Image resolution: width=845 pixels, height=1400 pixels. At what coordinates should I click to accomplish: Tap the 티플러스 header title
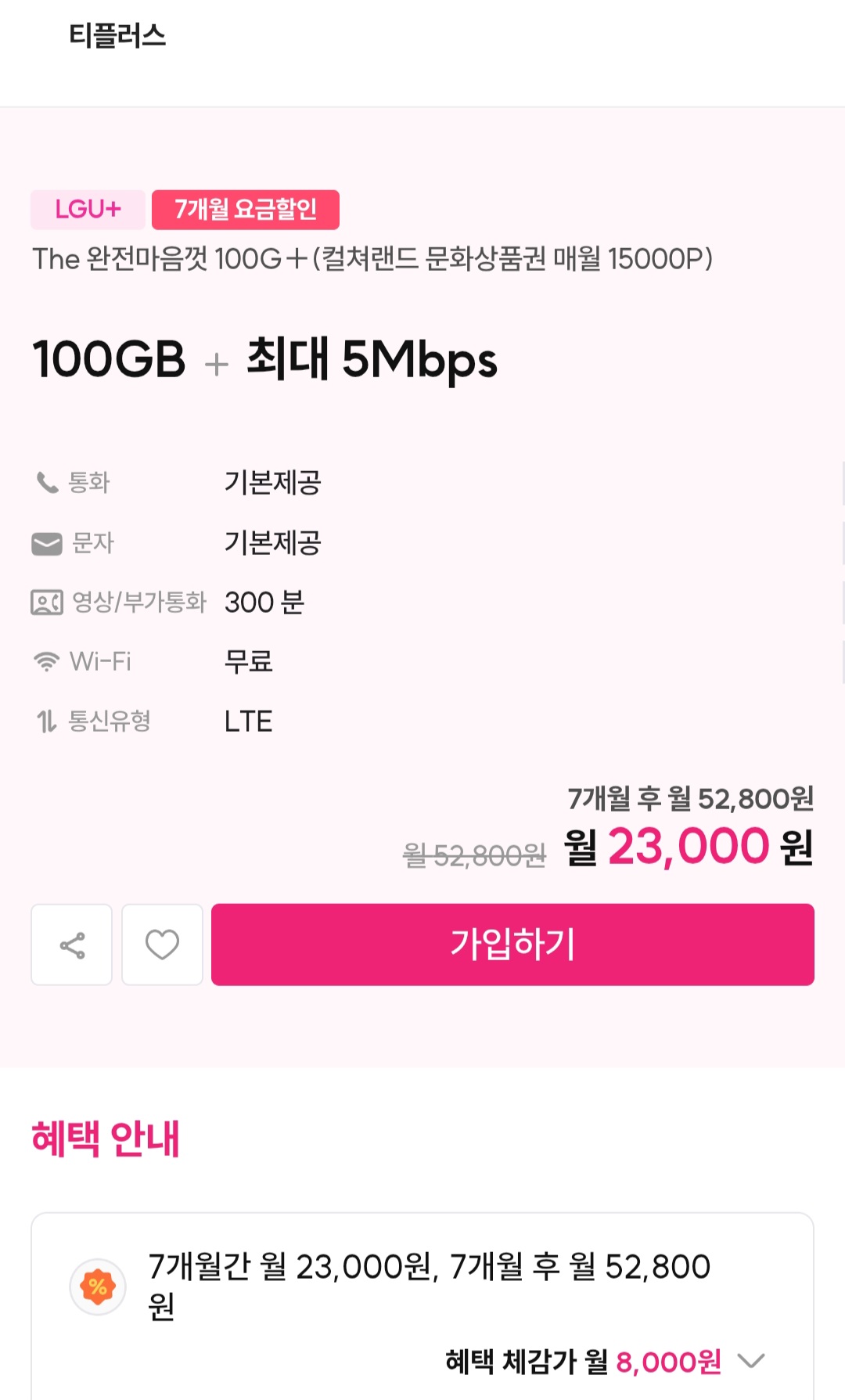[117, 36]
